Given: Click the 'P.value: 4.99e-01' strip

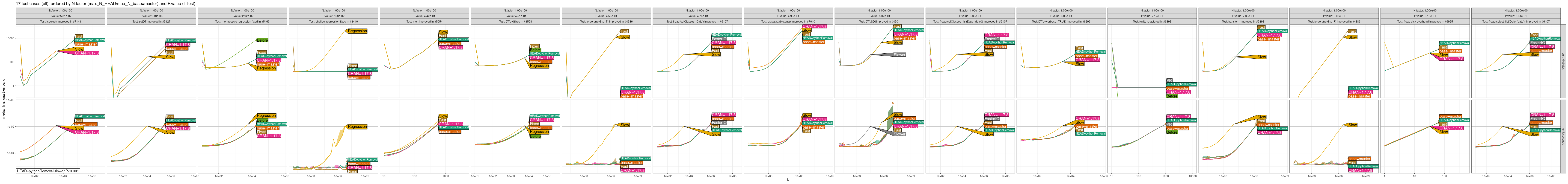Looking at the screenshot, I should [x=788, y=16].
